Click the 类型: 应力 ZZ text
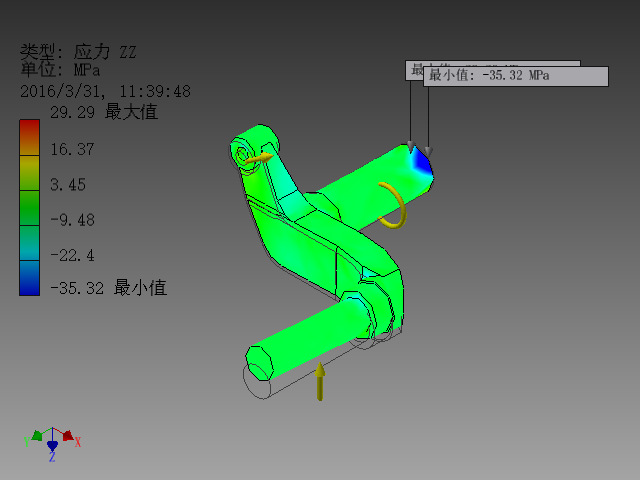Screen dimensions: 640x480 pyautogui.click(x=78, y=52)
